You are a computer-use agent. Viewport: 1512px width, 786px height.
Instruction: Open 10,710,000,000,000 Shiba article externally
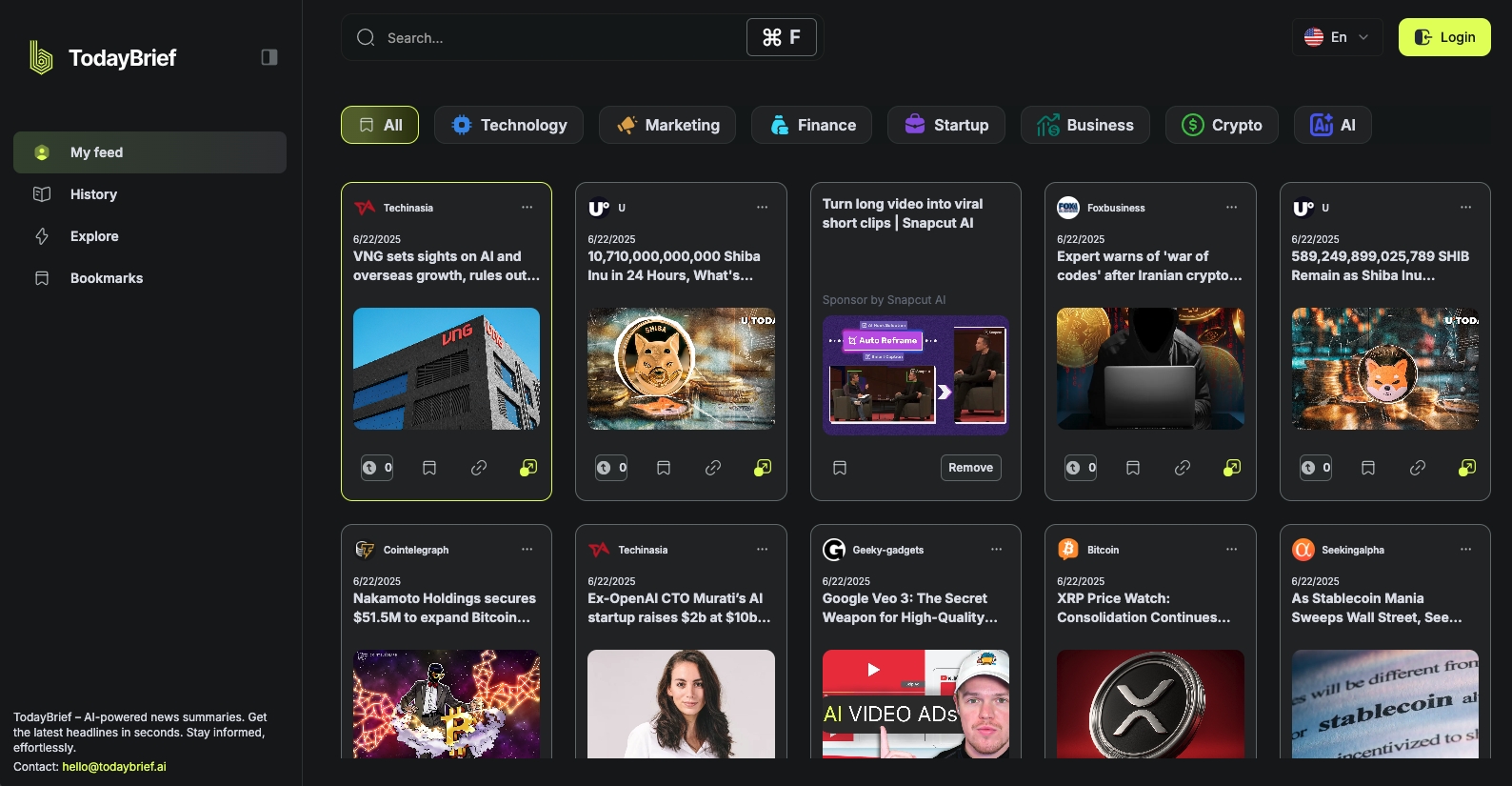[x=763, y=468]
